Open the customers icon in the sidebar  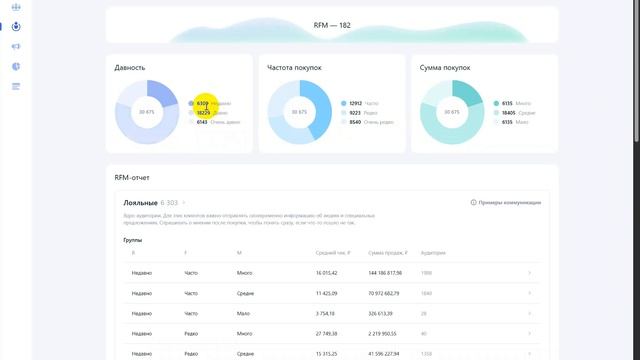16,27
